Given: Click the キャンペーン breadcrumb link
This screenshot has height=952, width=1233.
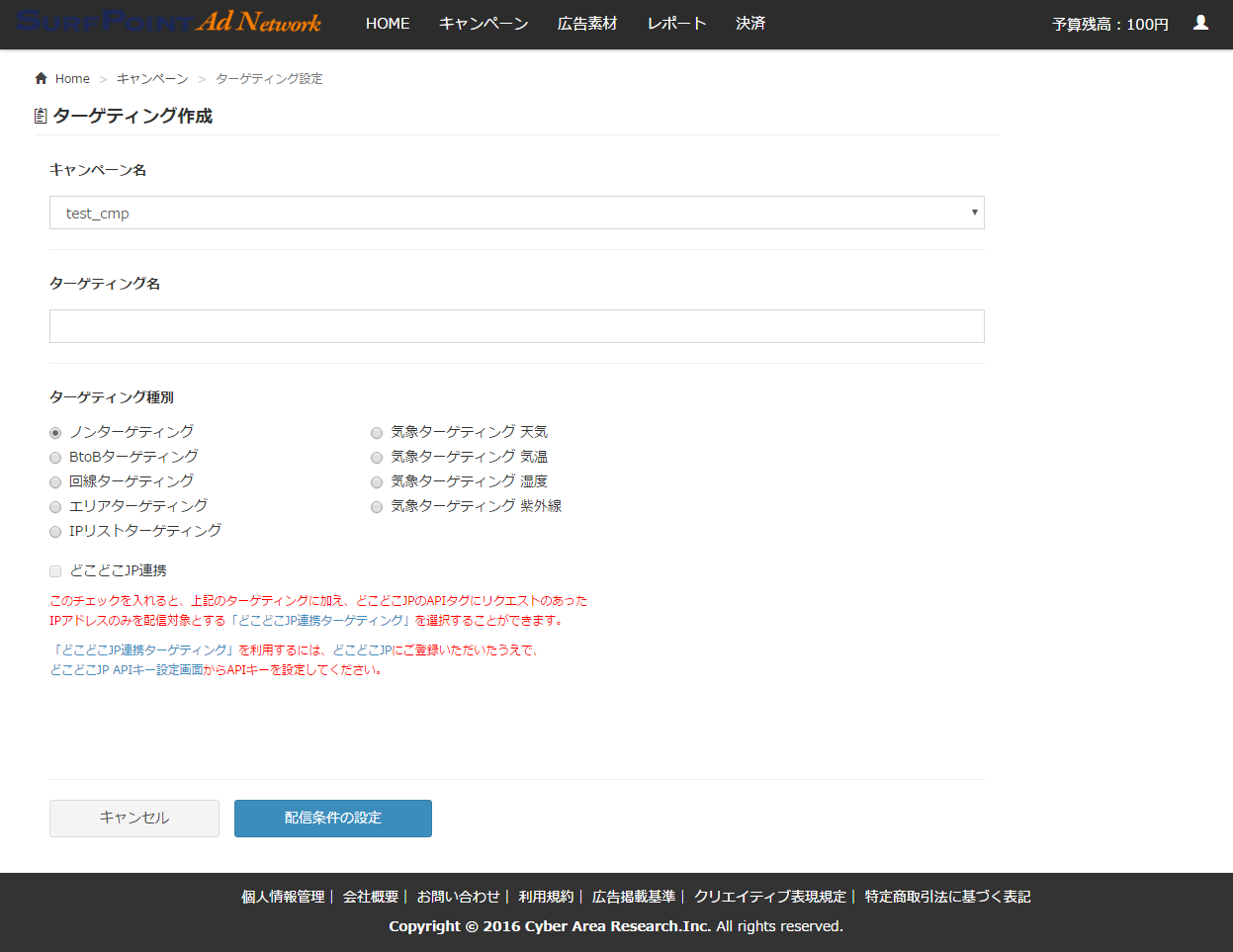Looking at the screenshot, I should [x=152, y=79].
